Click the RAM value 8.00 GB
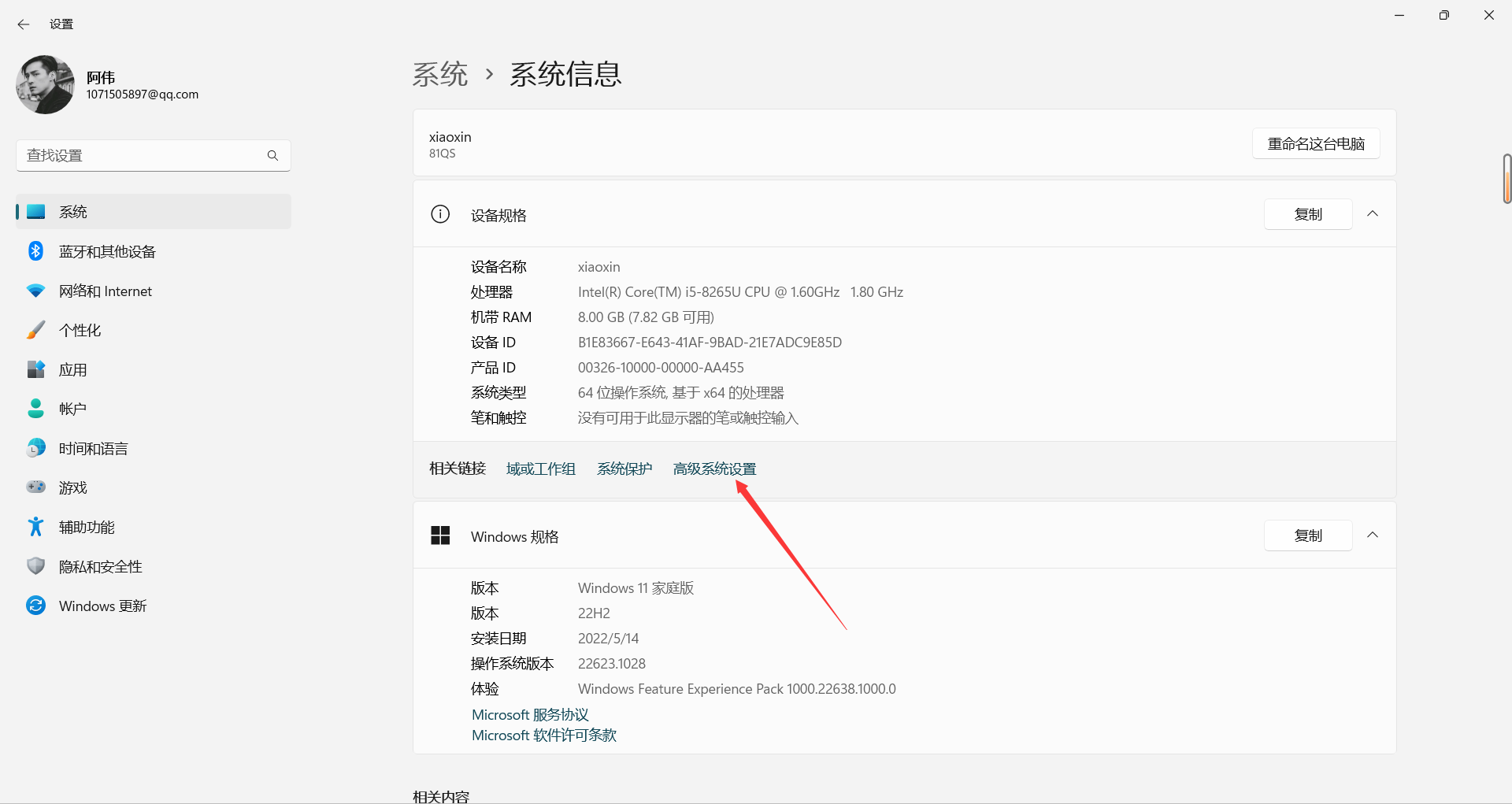The height and width of the screenshot is (804, 1512). click(601, 317)
